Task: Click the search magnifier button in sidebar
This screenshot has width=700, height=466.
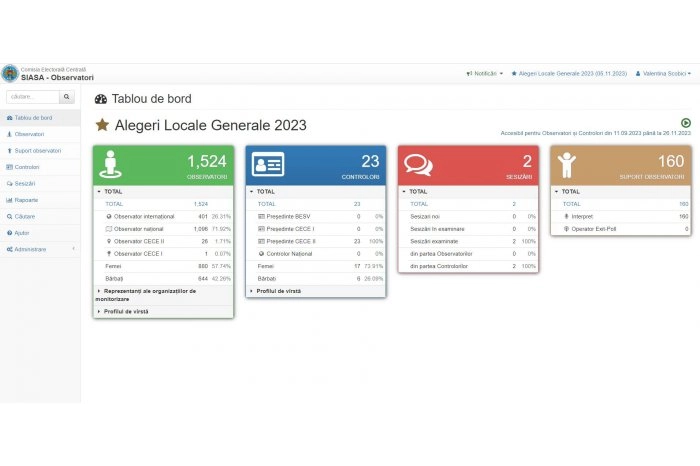Action: (x=67, y=97)
